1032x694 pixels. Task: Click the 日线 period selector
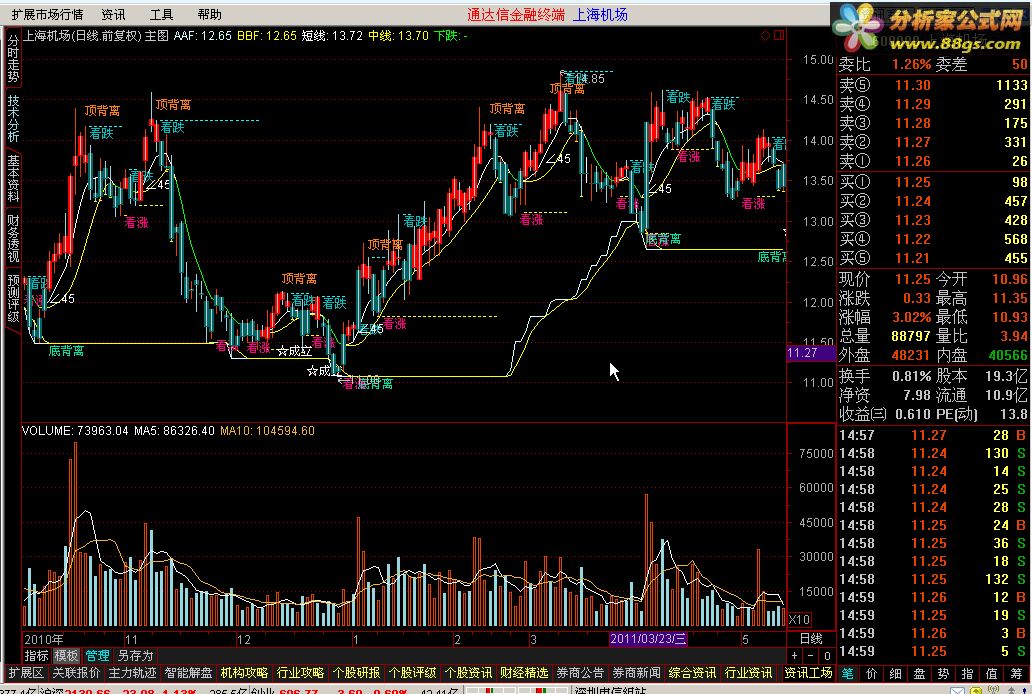811,639
